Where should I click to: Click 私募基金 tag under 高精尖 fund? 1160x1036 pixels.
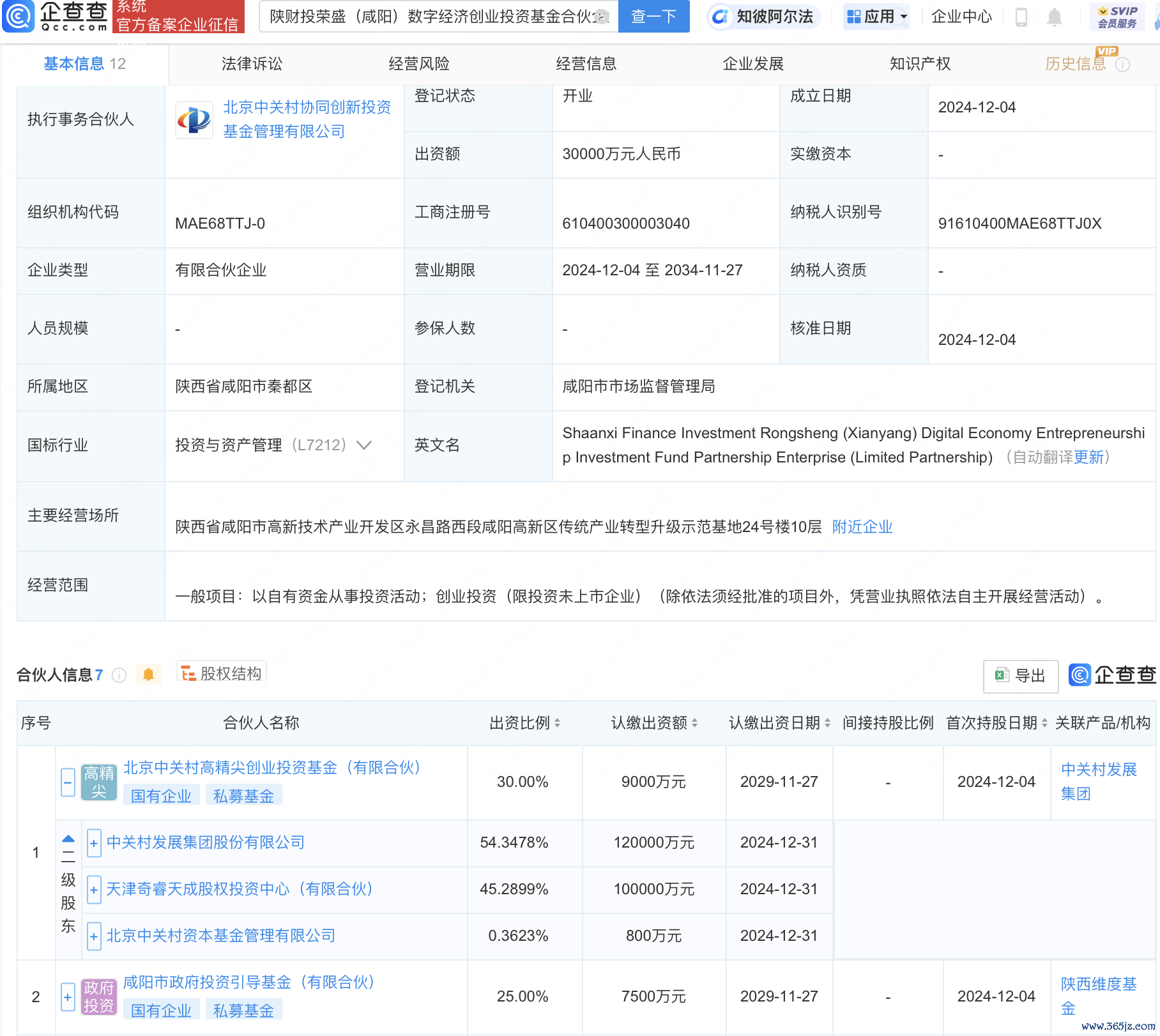coord(243,796)
